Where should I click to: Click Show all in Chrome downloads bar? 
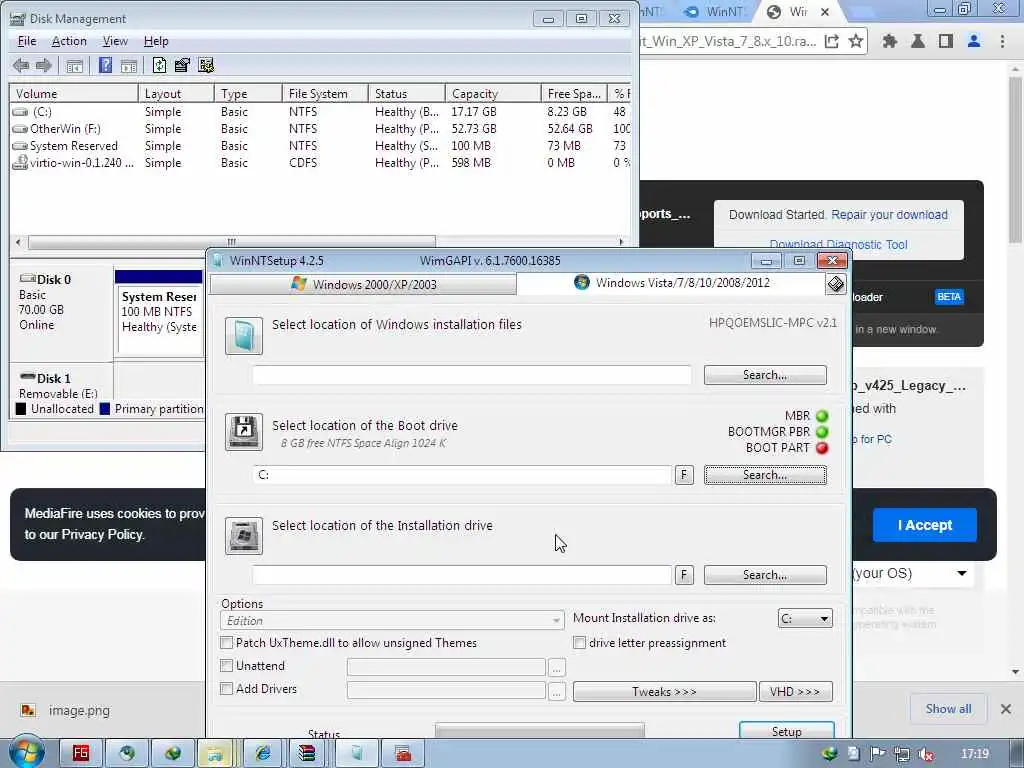tap(948, 709)
